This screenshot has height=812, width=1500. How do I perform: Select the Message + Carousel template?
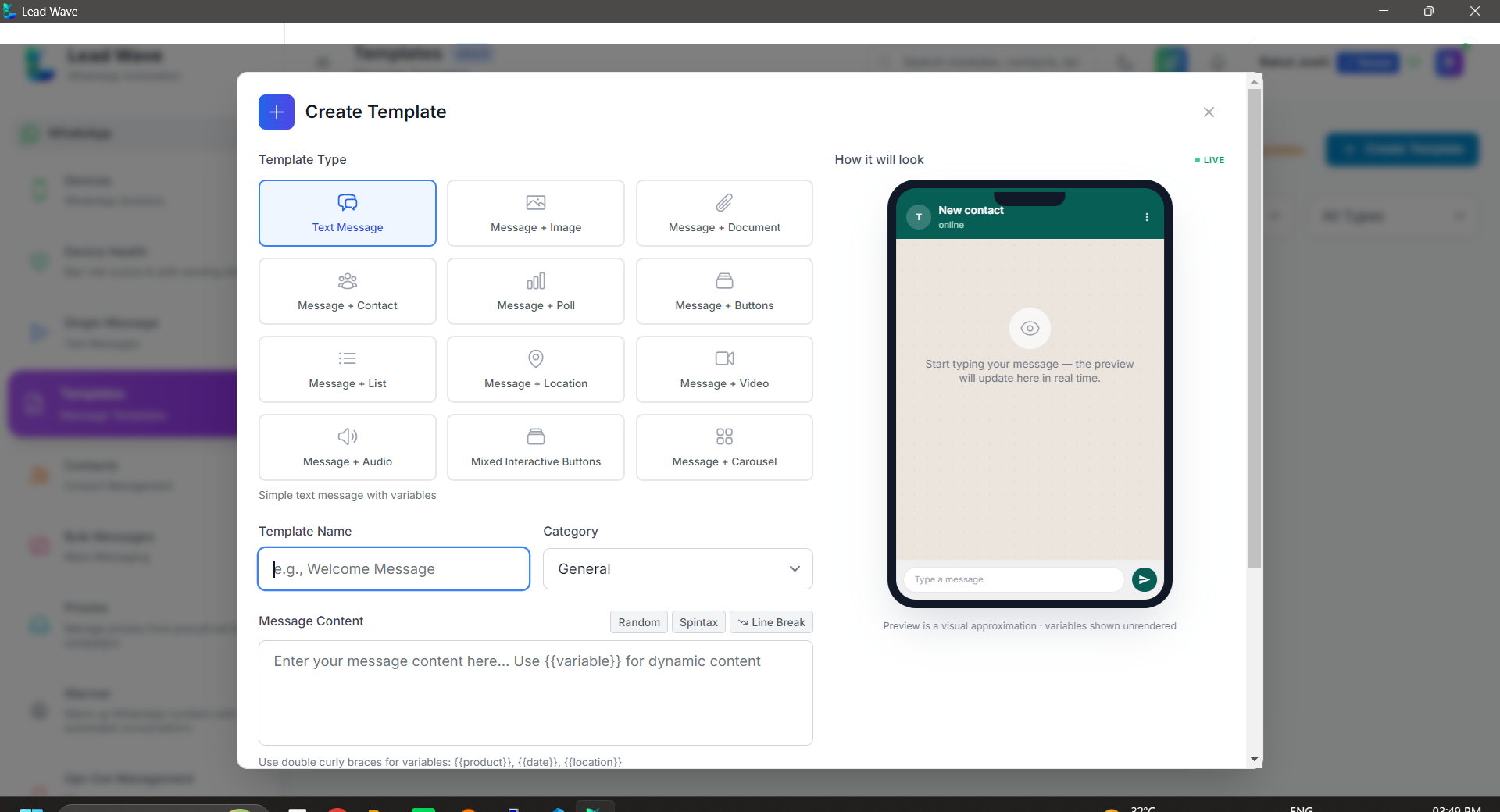coord(724,447)
